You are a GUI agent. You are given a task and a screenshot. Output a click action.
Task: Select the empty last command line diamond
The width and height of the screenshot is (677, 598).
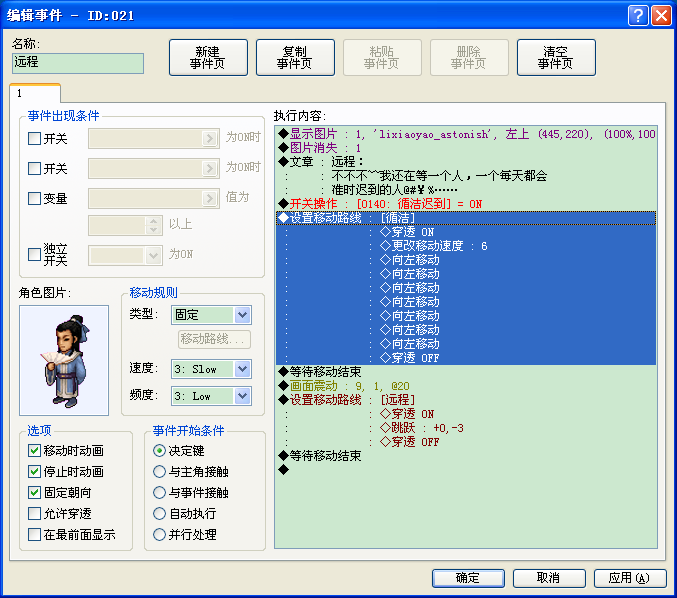466,470
